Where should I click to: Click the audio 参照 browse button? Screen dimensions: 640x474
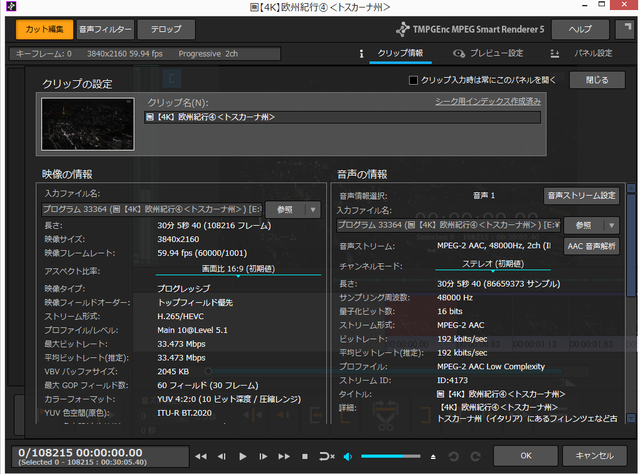click(584, 225)
